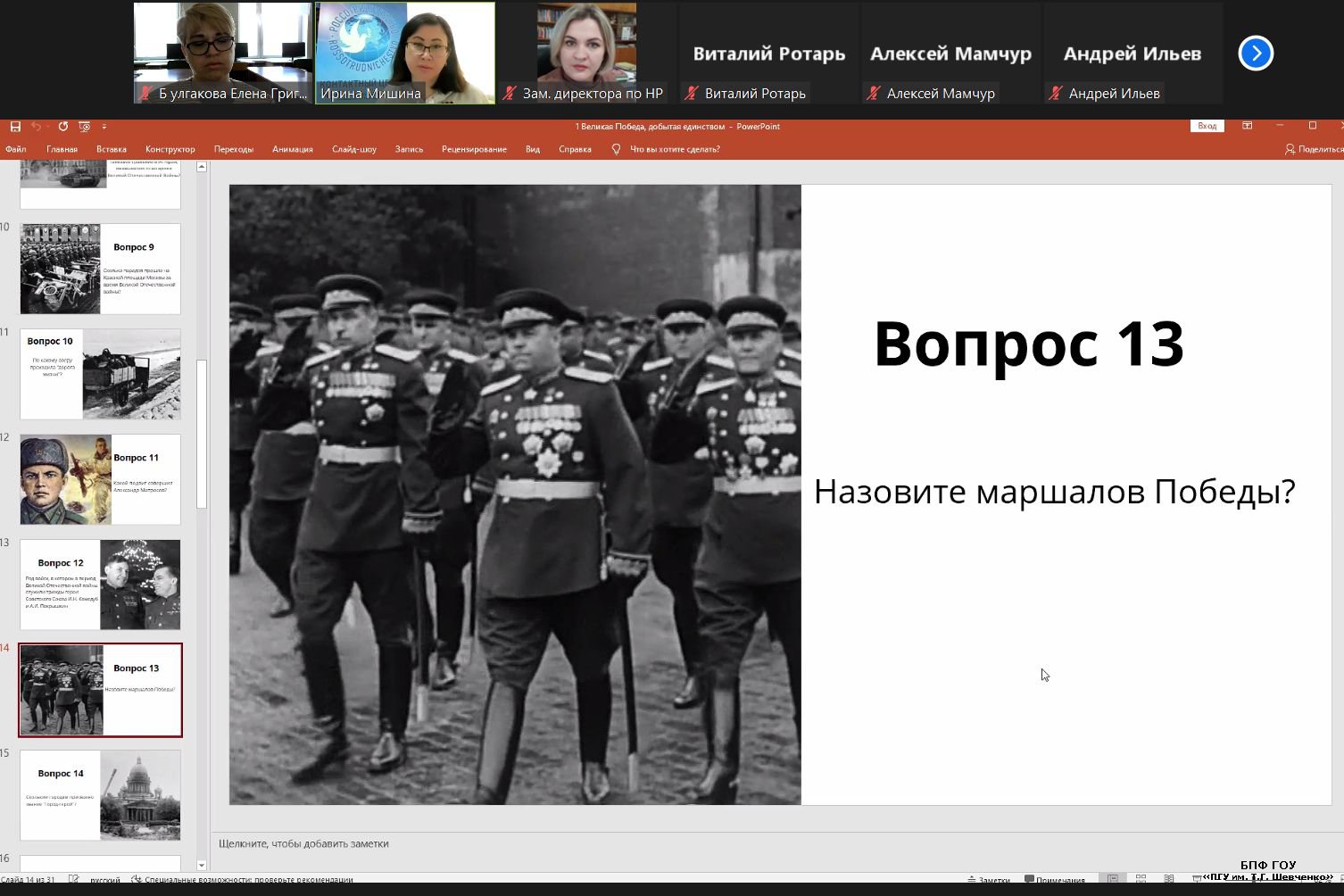Select the Андрей Ильев participant tile

click(x=1132, y=53)
